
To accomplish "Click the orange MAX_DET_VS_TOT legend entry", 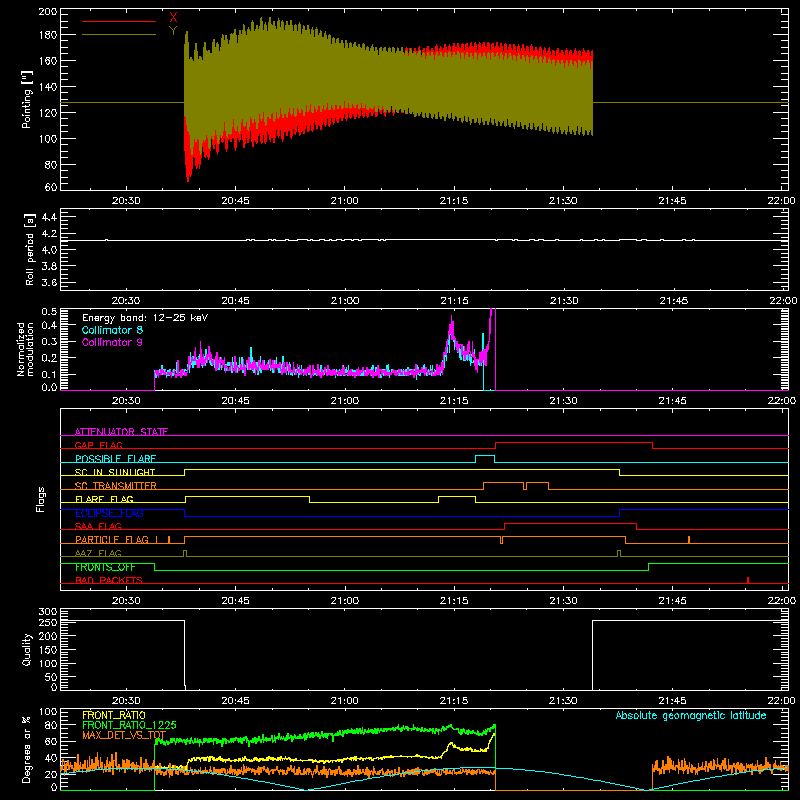I will tap(124, 735).
